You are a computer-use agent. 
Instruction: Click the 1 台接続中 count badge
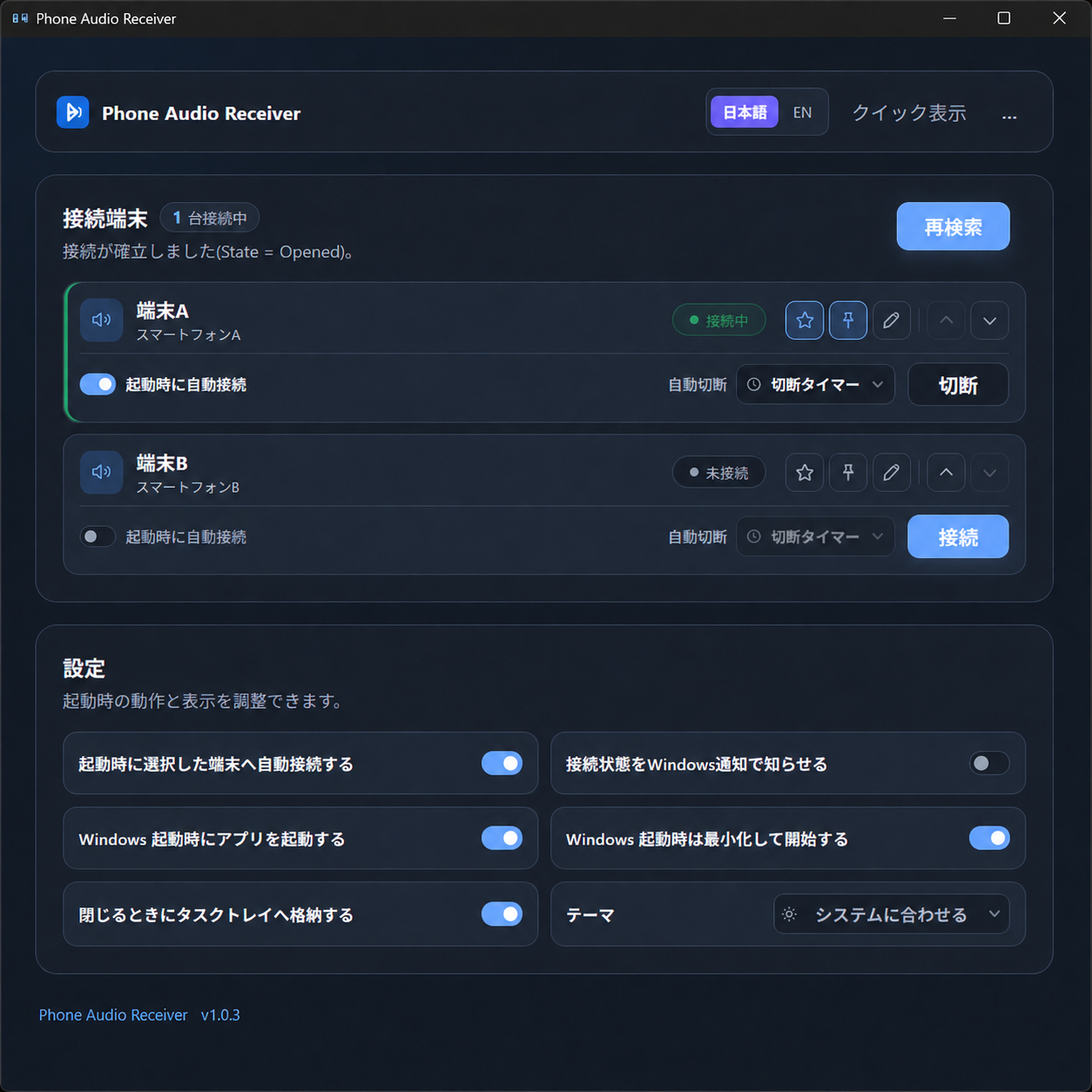pyautogui.click(x=210, y=218)
